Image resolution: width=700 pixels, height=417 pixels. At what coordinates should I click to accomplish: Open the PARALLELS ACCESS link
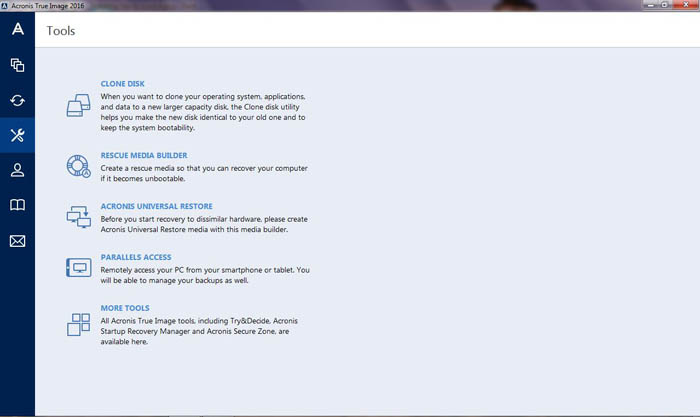coord(135,257)
